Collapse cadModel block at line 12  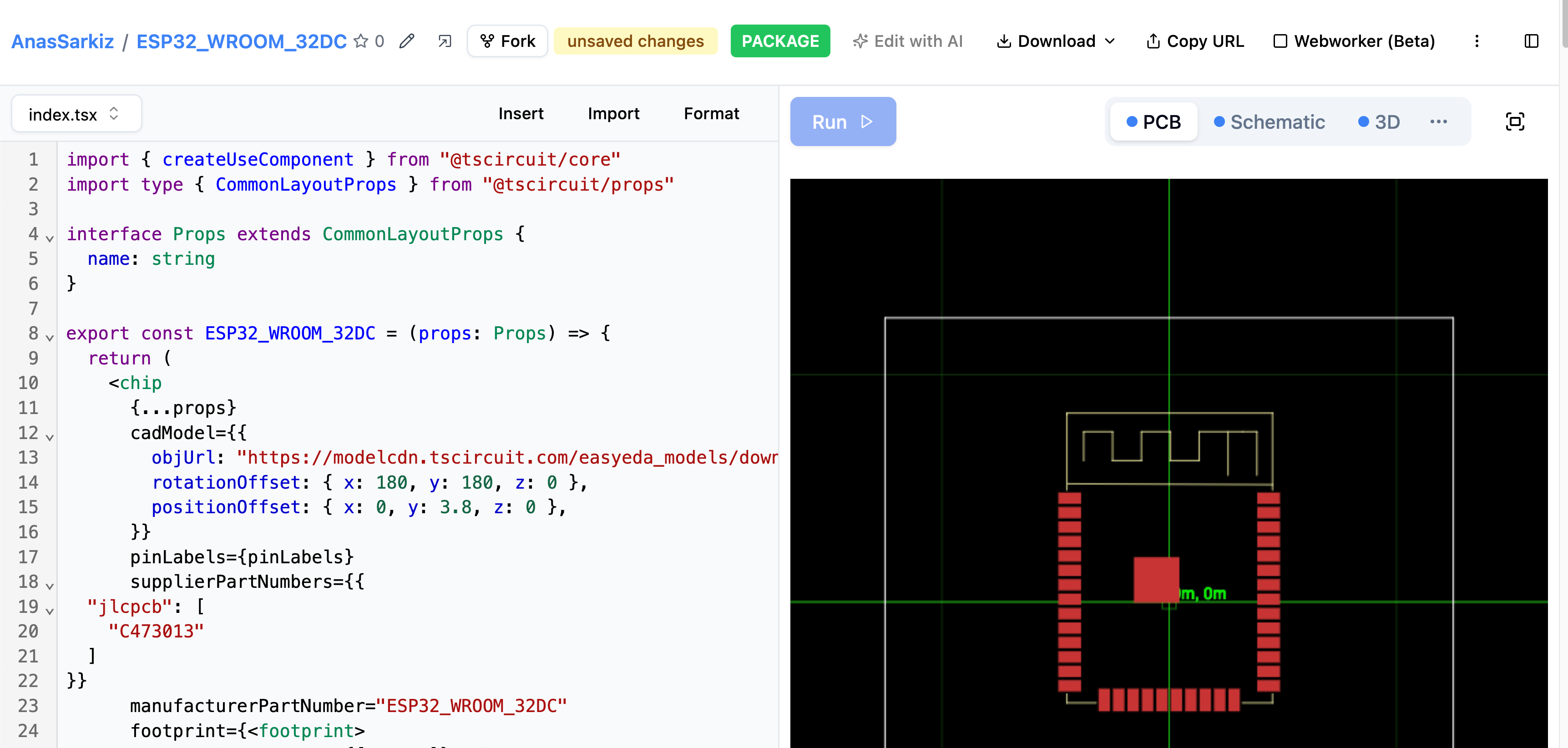coord(50,436)
